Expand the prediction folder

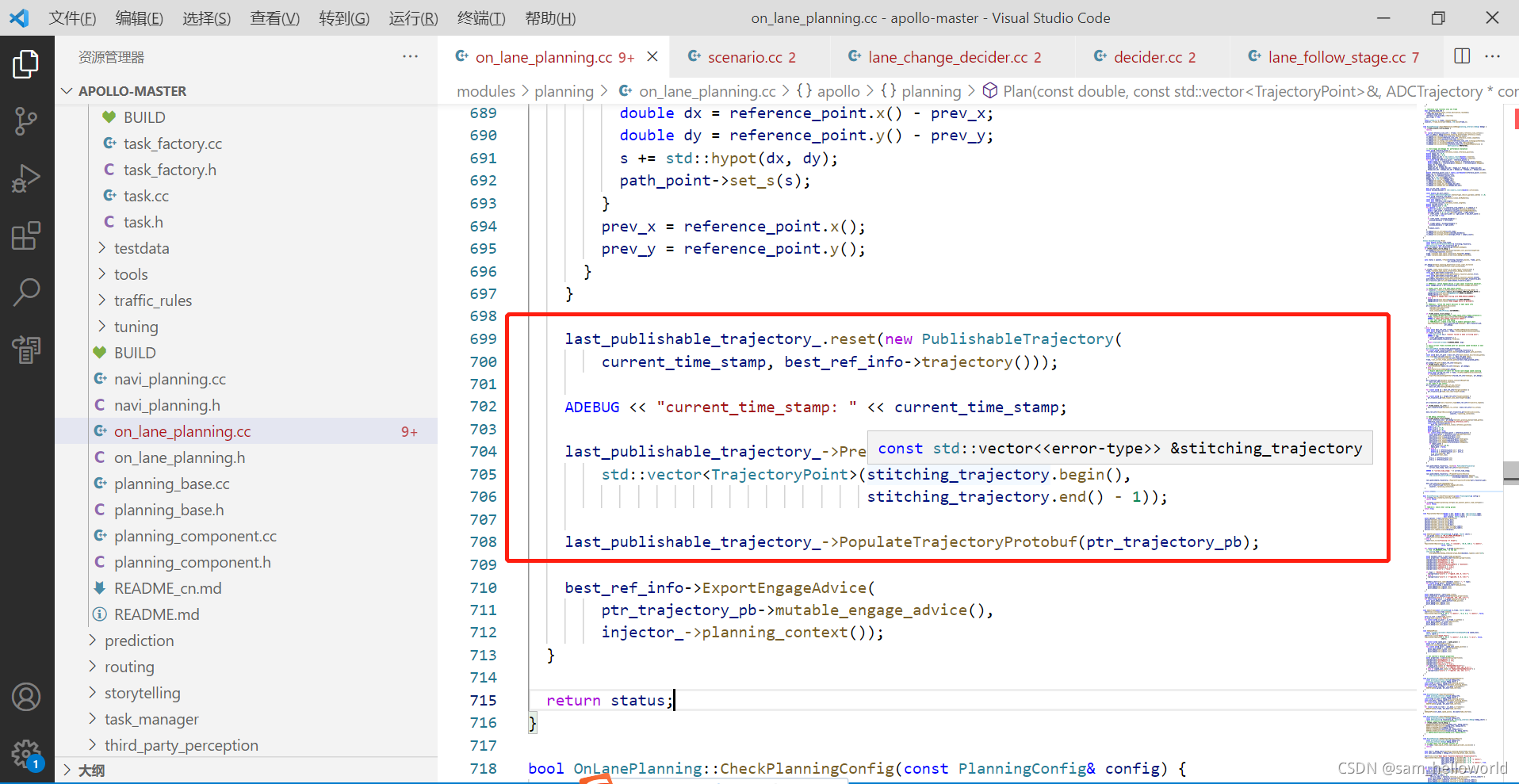92,641
